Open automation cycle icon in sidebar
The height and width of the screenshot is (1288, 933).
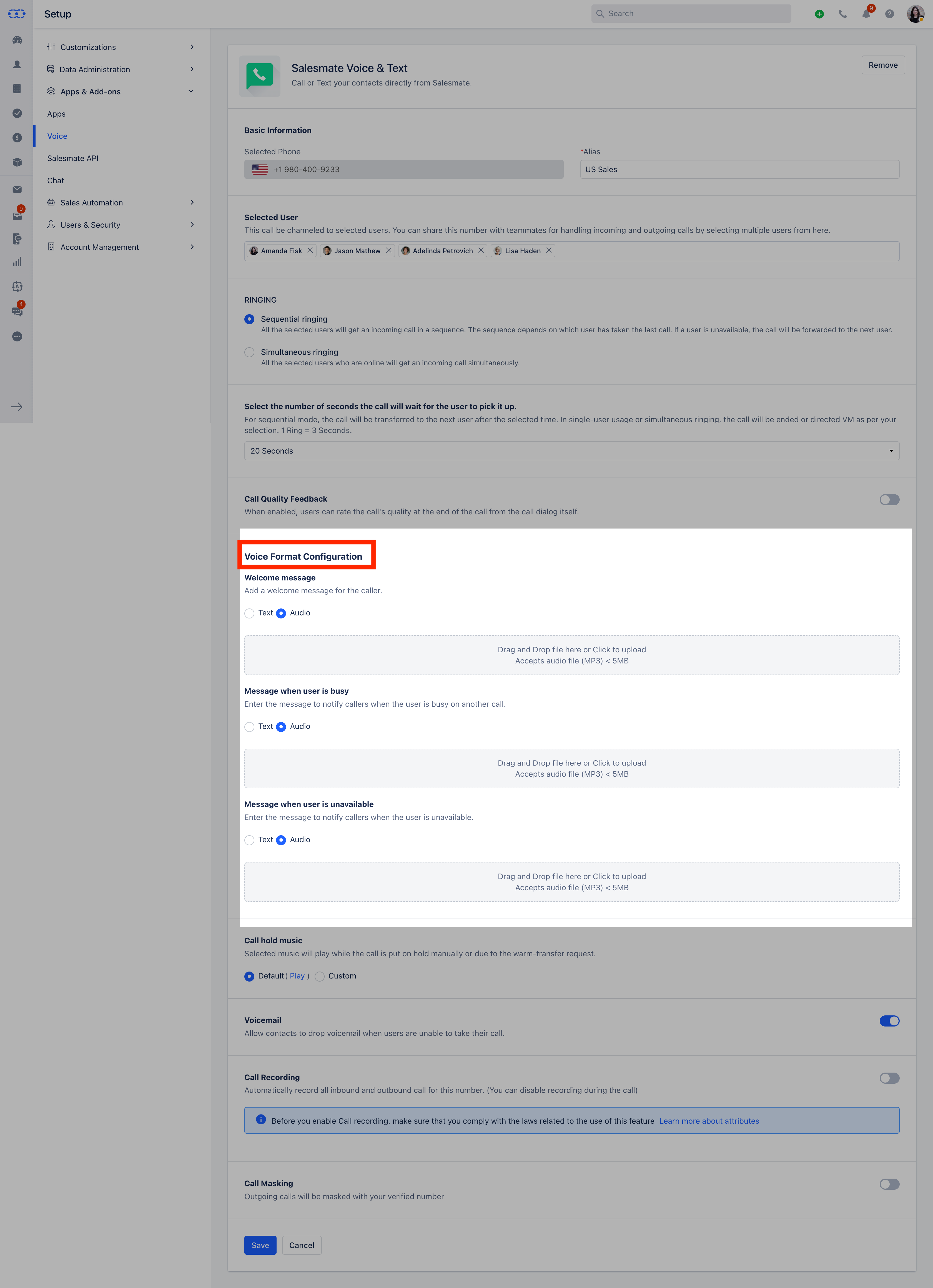[x=17, y=286]
